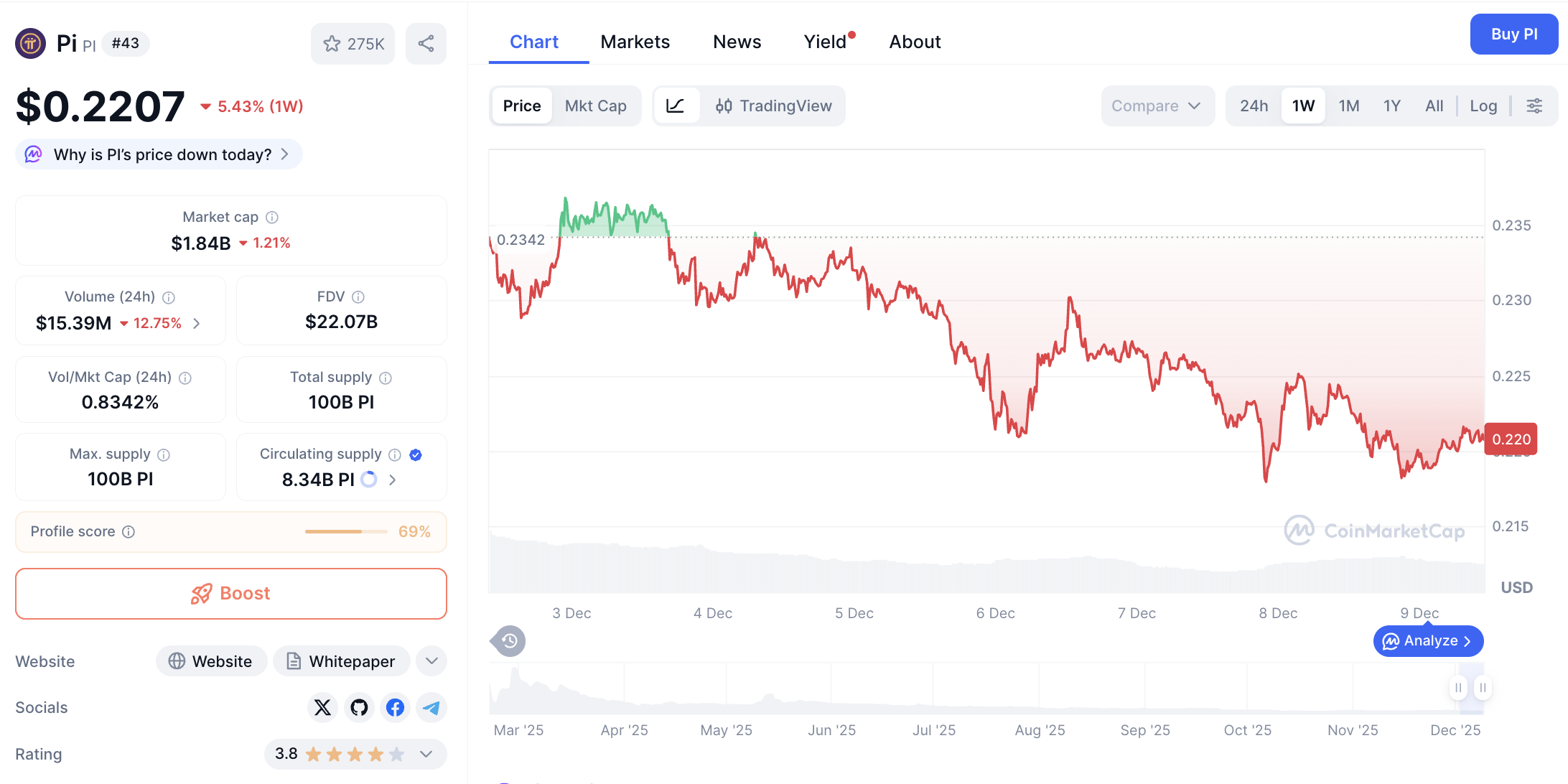Open the Compare dropdown
1568x784 pixels.
tap(1157, 106)
